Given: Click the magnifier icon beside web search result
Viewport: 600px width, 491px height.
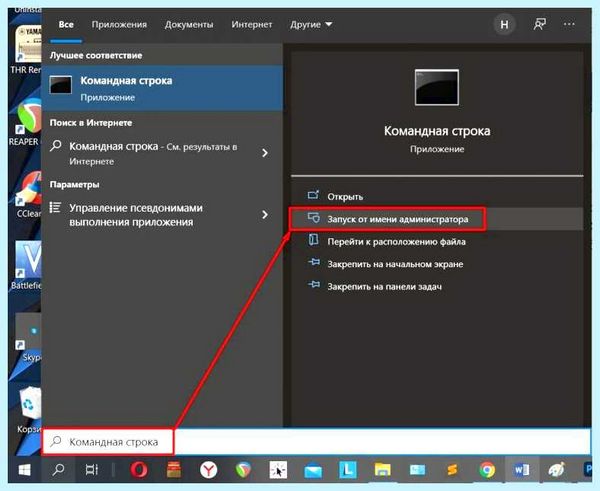Looking at the screenshot, I should [x=56, y=146].
